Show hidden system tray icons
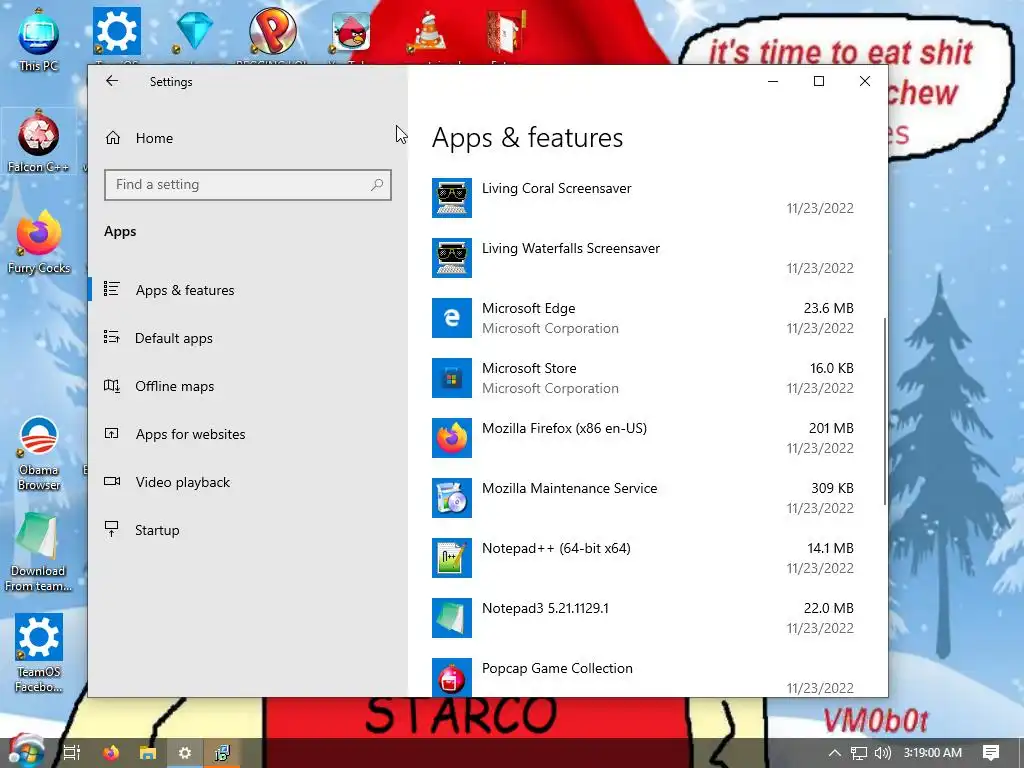 [x=835, y=753]
